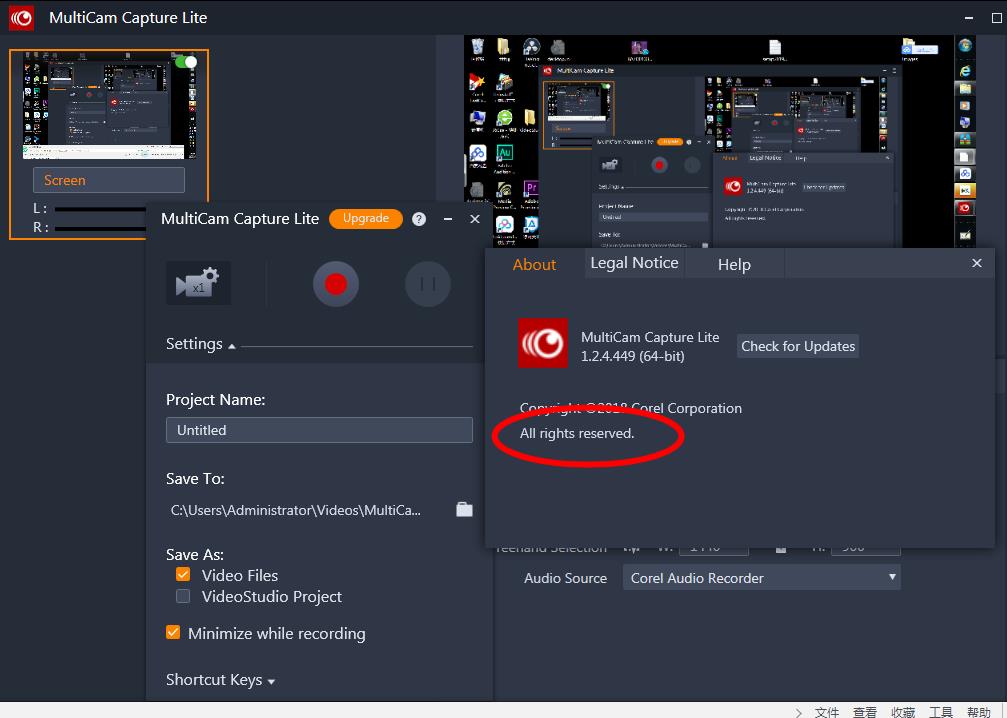Open the 查看 menu at bottom
The width and height of the screenshot is (1007, 718).
(864, 712)
